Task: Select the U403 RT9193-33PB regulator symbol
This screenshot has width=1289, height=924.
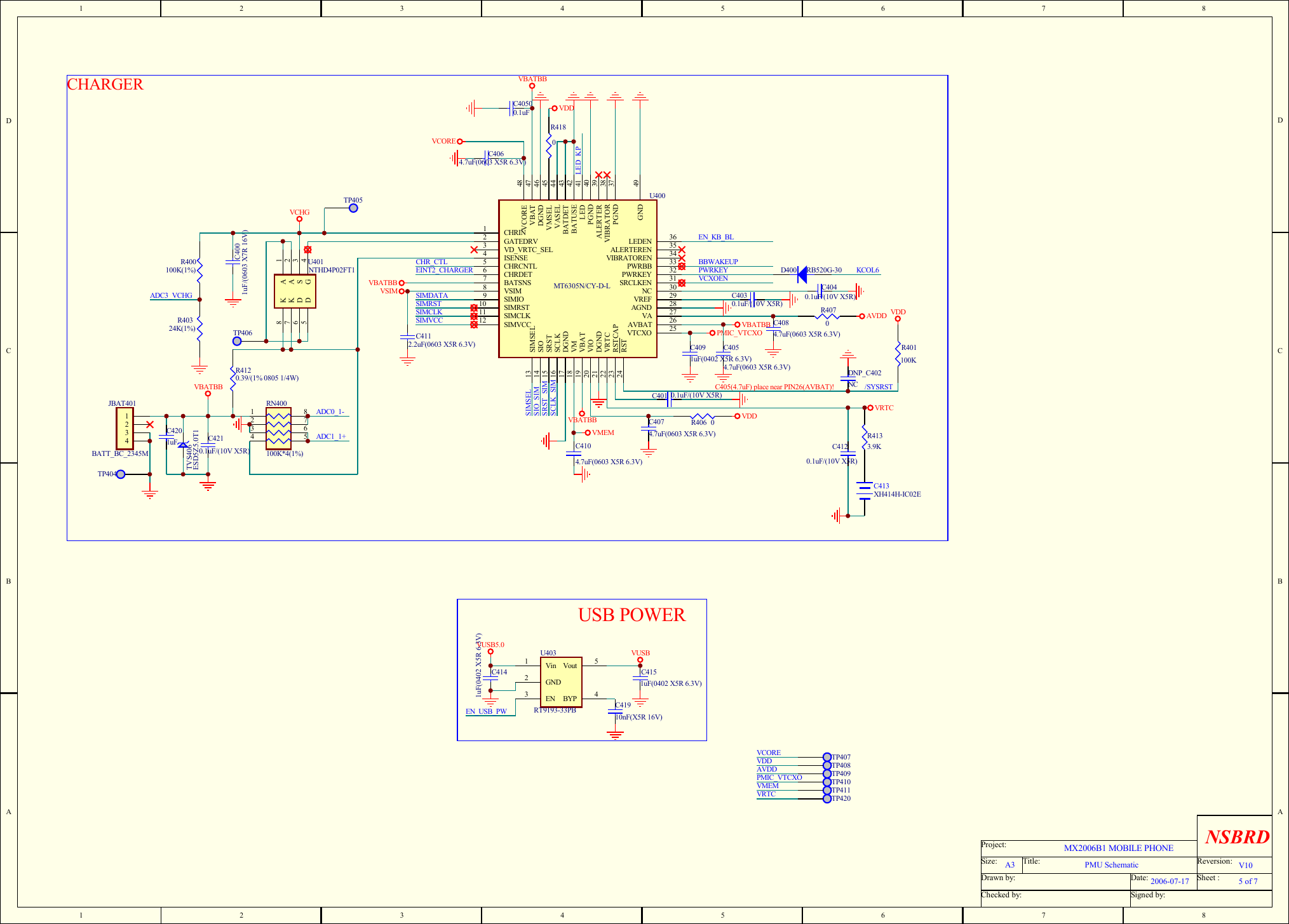Action: (562, 683)
